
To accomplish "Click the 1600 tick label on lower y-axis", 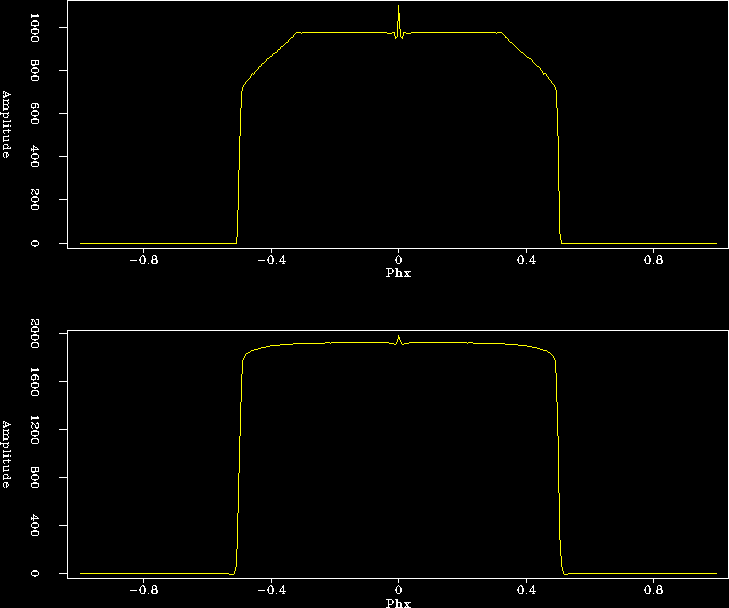I will coord(35,382).
